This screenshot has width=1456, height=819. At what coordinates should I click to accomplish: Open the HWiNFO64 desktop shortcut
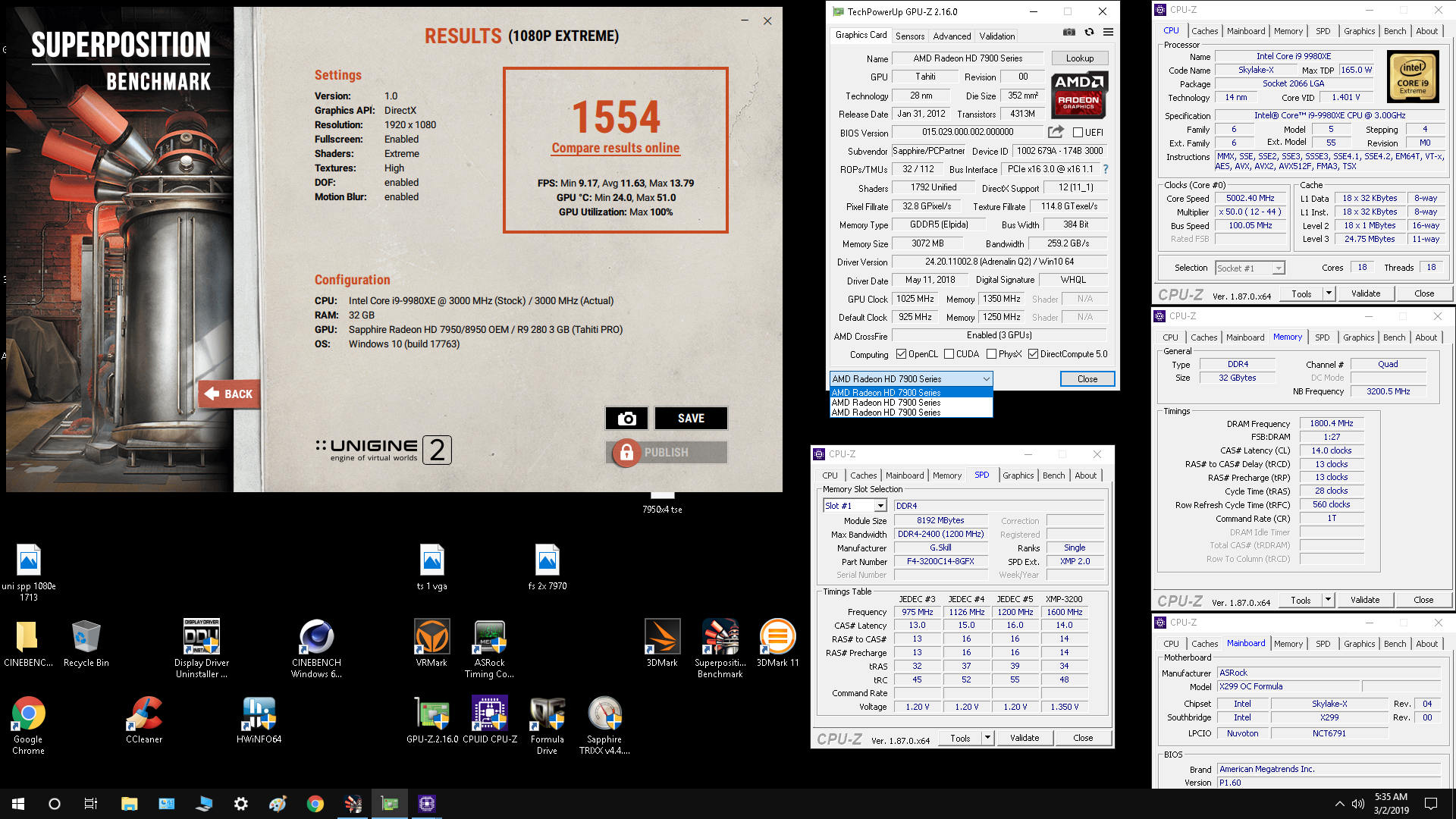(259, 720)
